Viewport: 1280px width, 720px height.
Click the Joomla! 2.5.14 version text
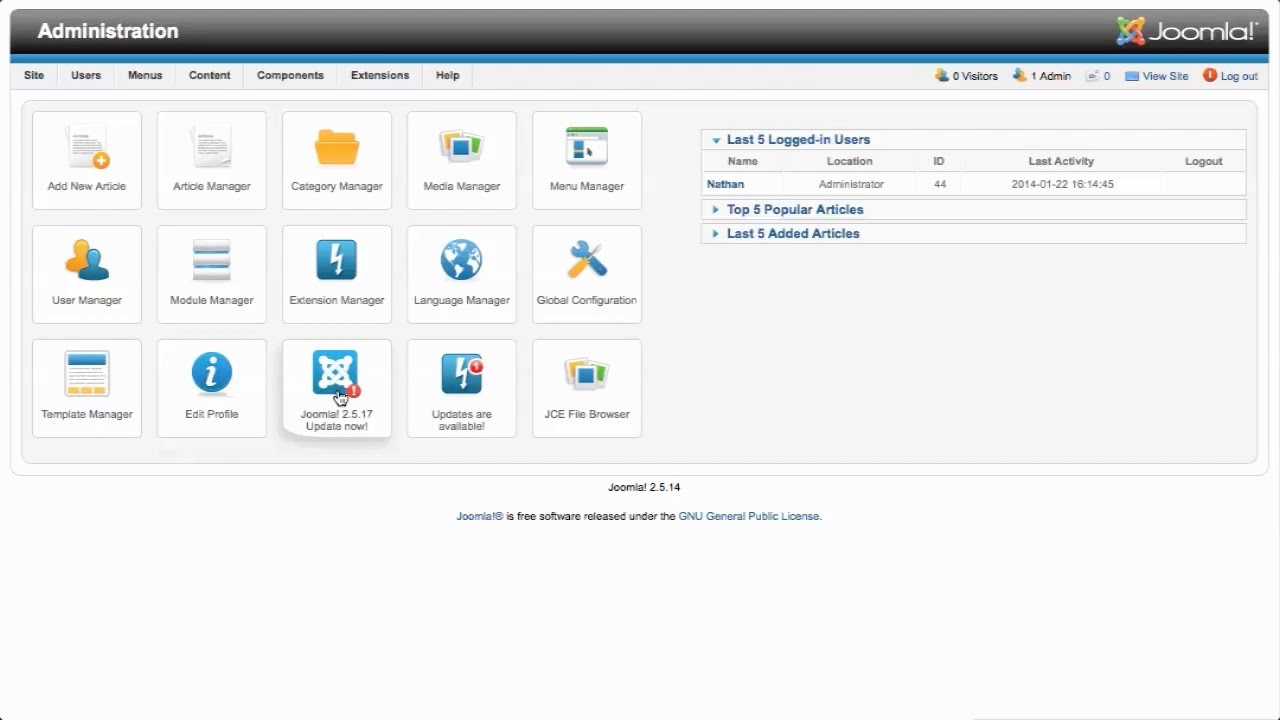click(644, 487)
